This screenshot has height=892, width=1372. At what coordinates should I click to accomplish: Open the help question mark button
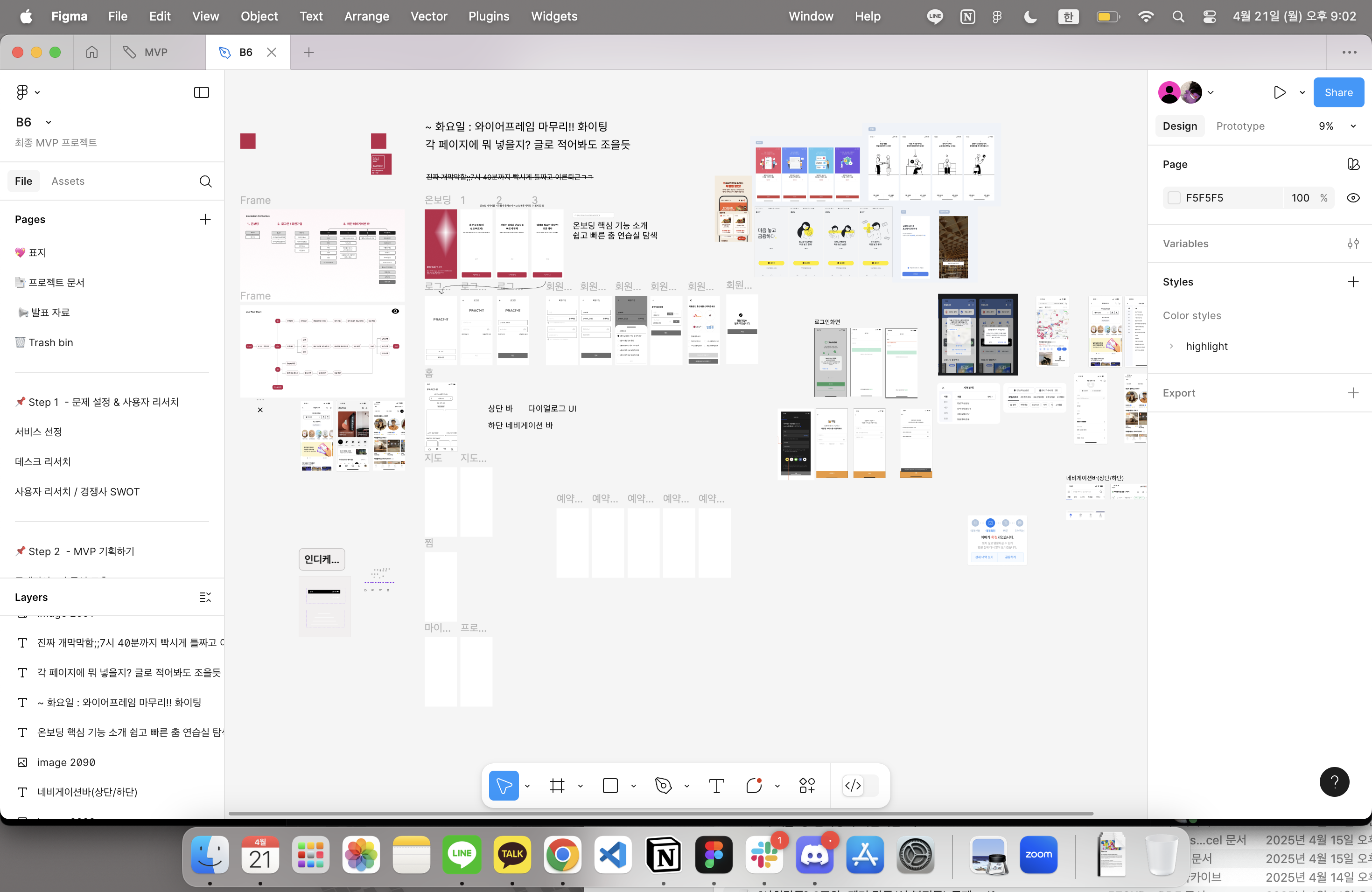pos(1334,782)
